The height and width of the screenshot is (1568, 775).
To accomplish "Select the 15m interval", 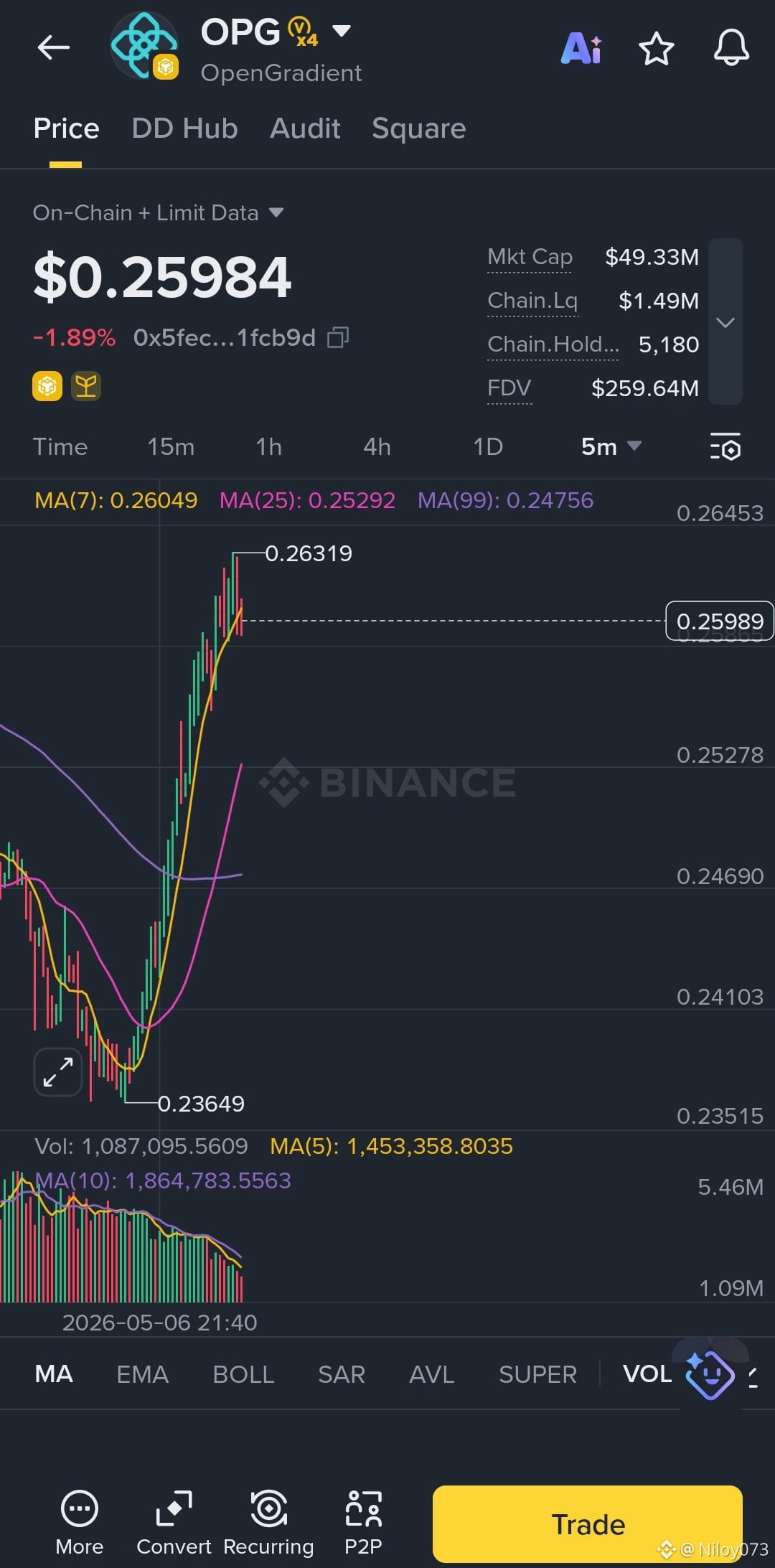I will pos(171,446).
